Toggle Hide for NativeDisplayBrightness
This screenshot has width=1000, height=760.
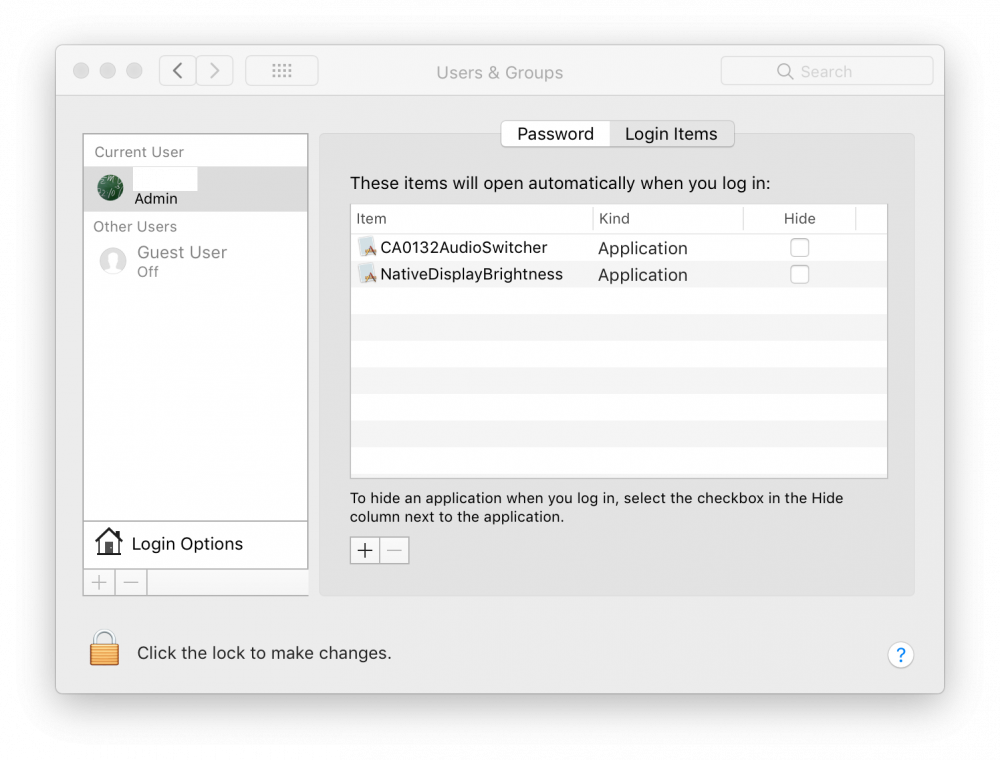(799, 274)
